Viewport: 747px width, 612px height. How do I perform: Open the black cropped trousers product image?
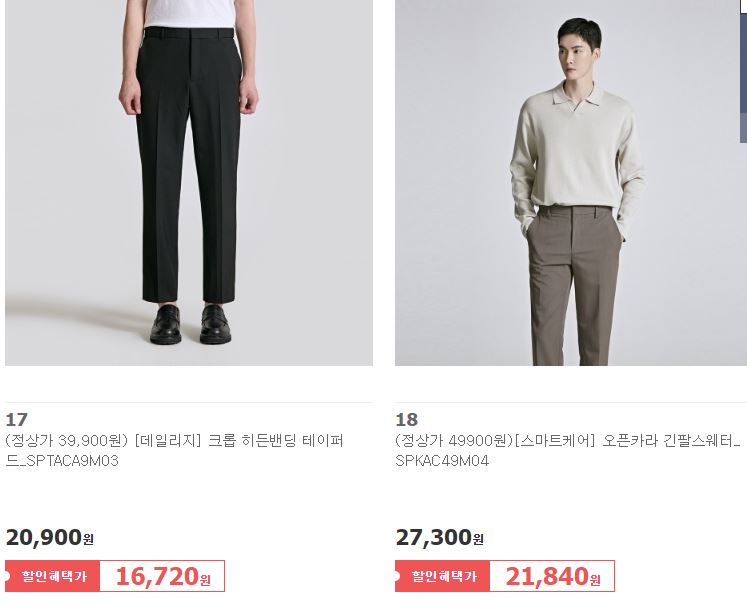[189, 183]
